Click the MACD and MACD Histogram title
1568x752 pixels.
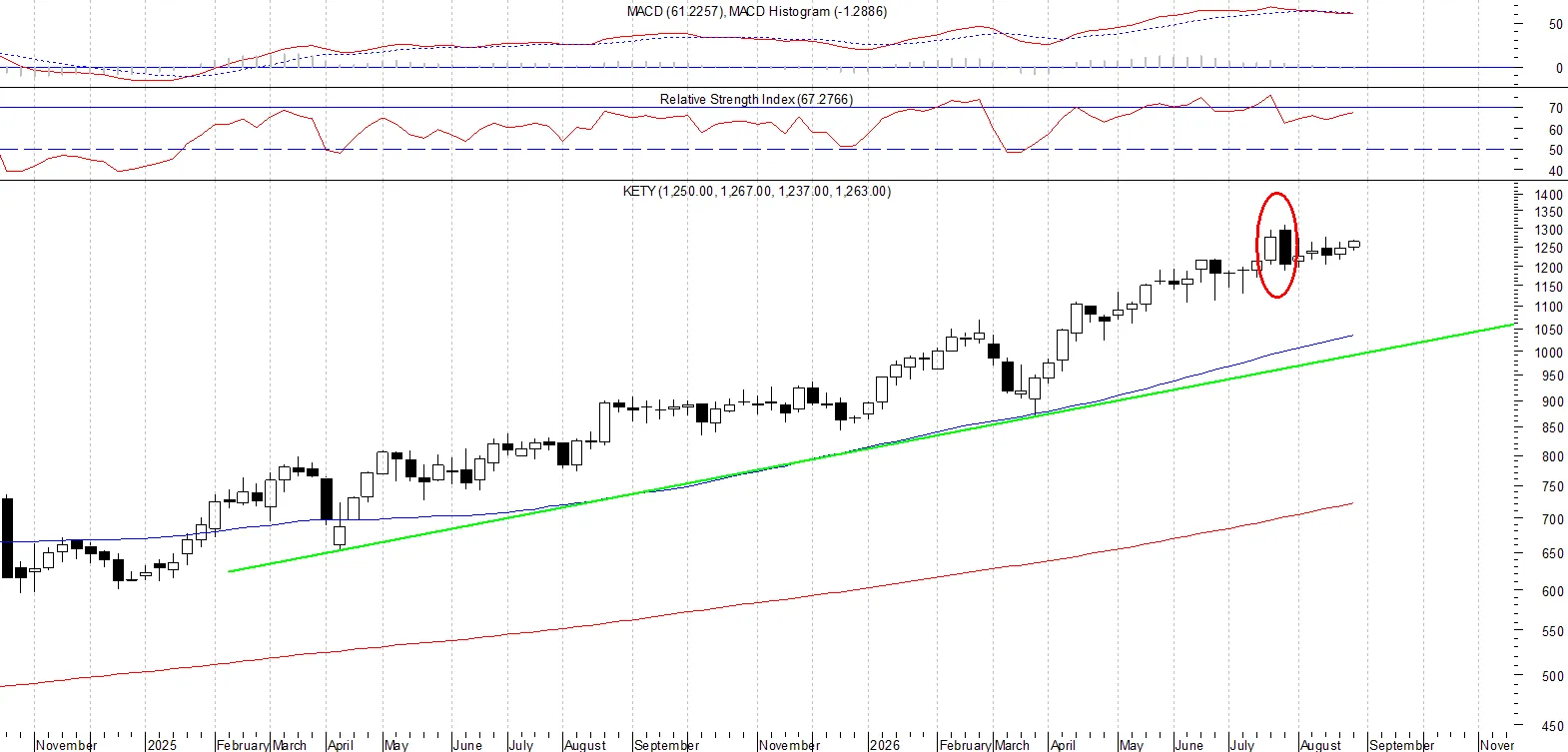point(756,12)
